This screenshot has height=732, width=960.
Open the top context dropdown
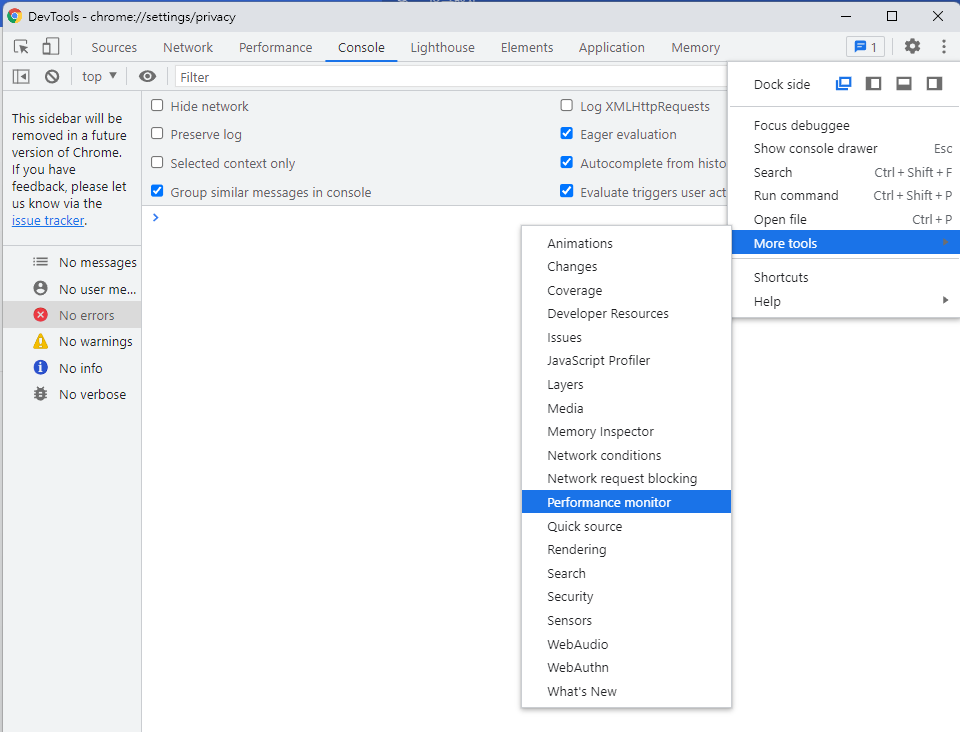point(99,76)
